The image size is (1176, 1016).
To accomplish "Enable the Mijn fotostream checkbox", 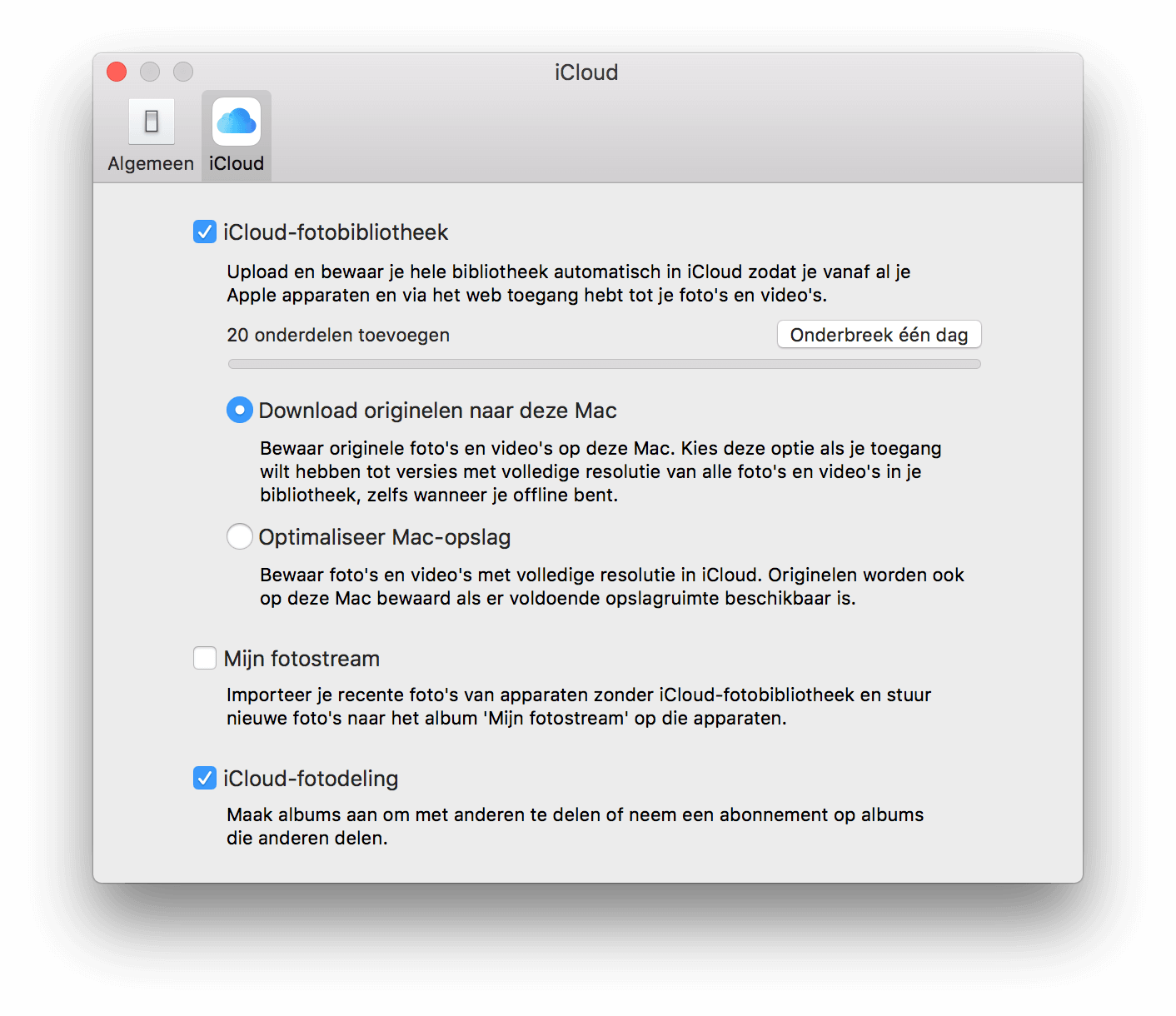I will click(x=205, y=658).
